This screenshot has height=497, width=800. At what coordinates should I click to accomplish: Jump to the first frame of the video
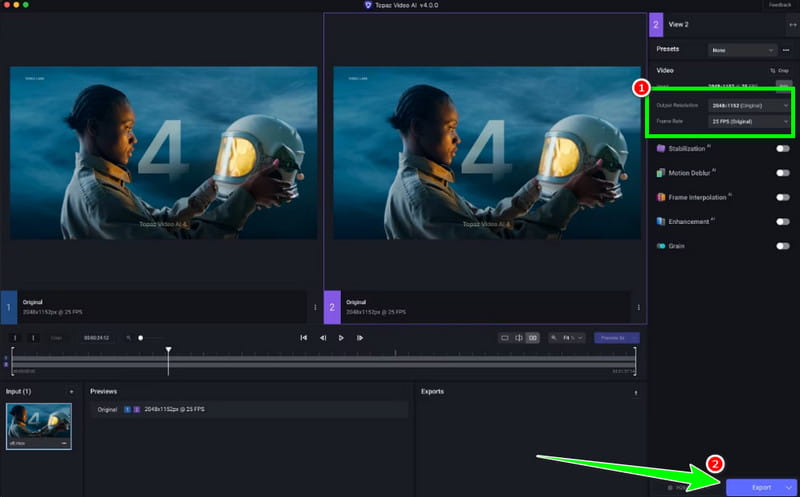tap(304, 338)
